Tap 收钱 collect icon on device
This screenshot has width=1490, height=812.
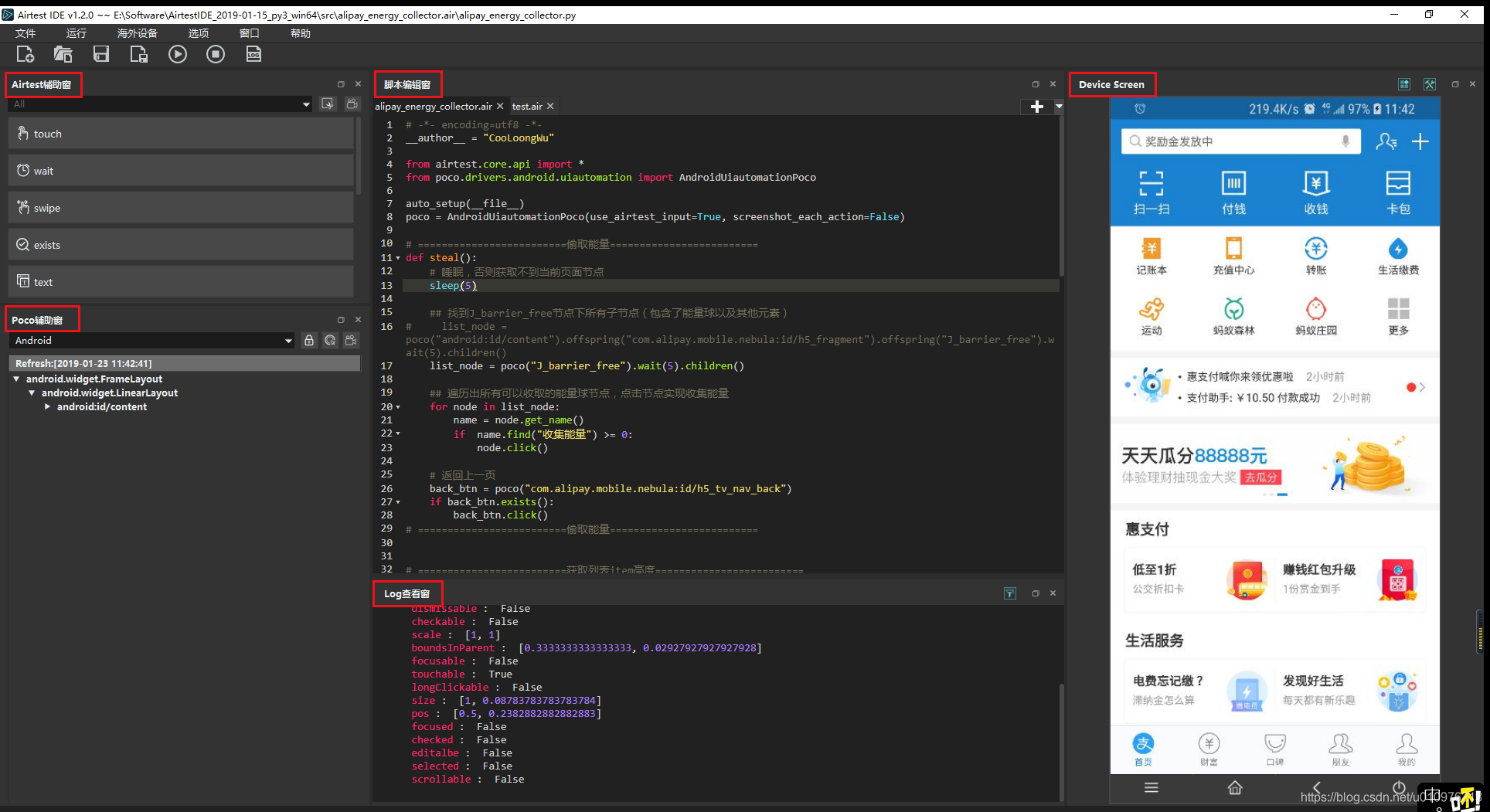tap(1316, 192)
